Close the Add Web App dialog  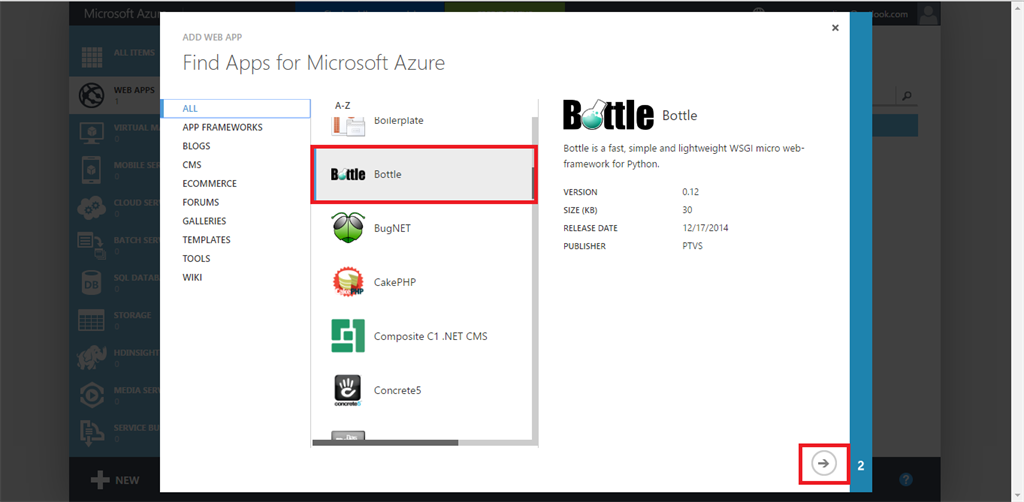point(835,28)
